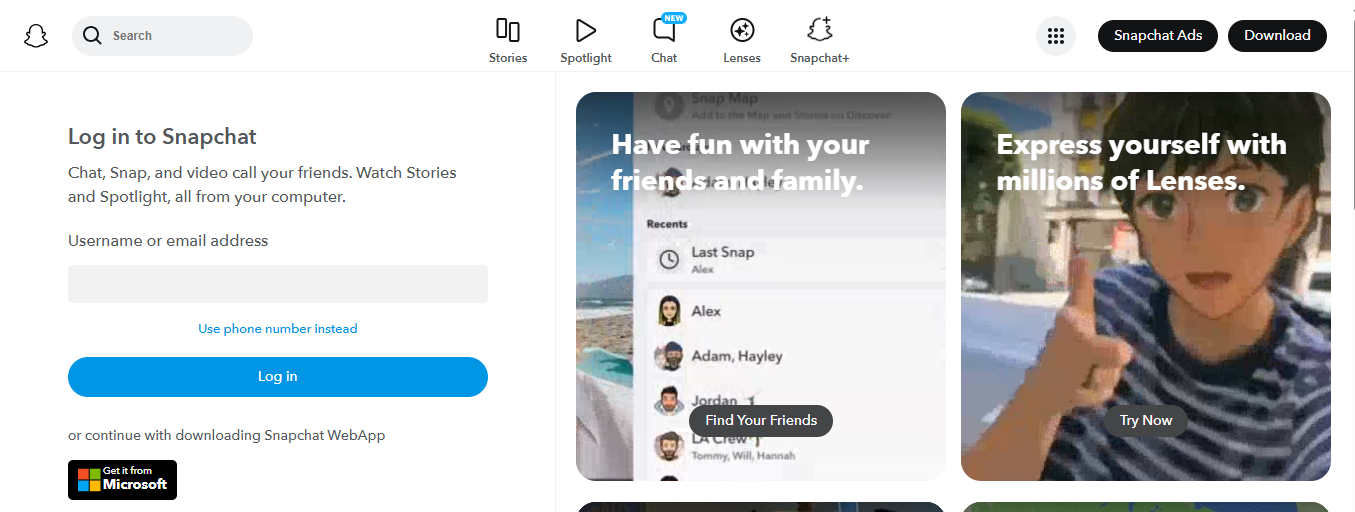Click the Last Snap row text
Image resolution: width=1355 pixels, height=512 pixels.
point(723,252)
